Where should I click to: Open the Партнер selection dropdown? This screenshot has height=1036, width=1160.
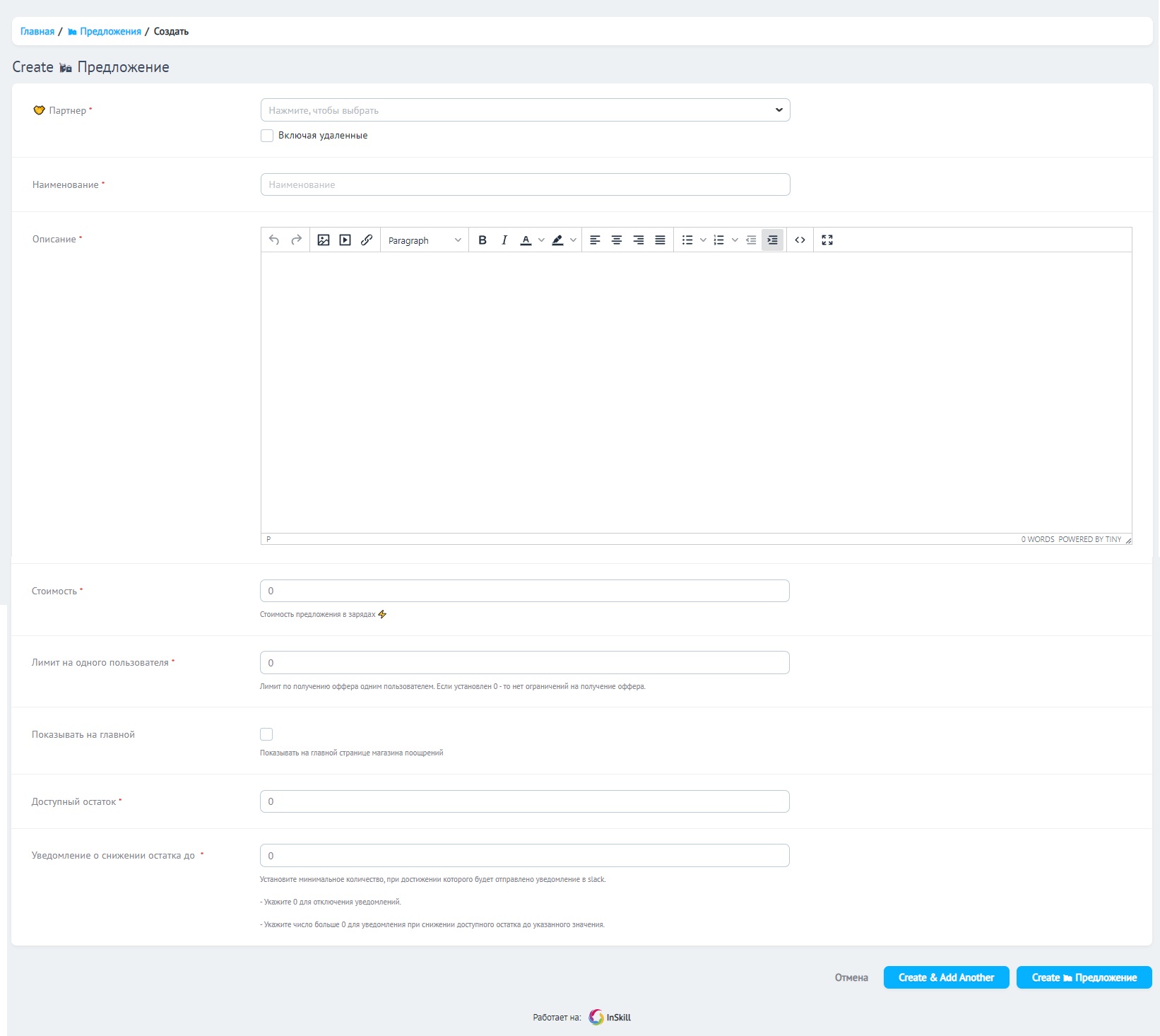pyautogui.click(x=525, y=110)
